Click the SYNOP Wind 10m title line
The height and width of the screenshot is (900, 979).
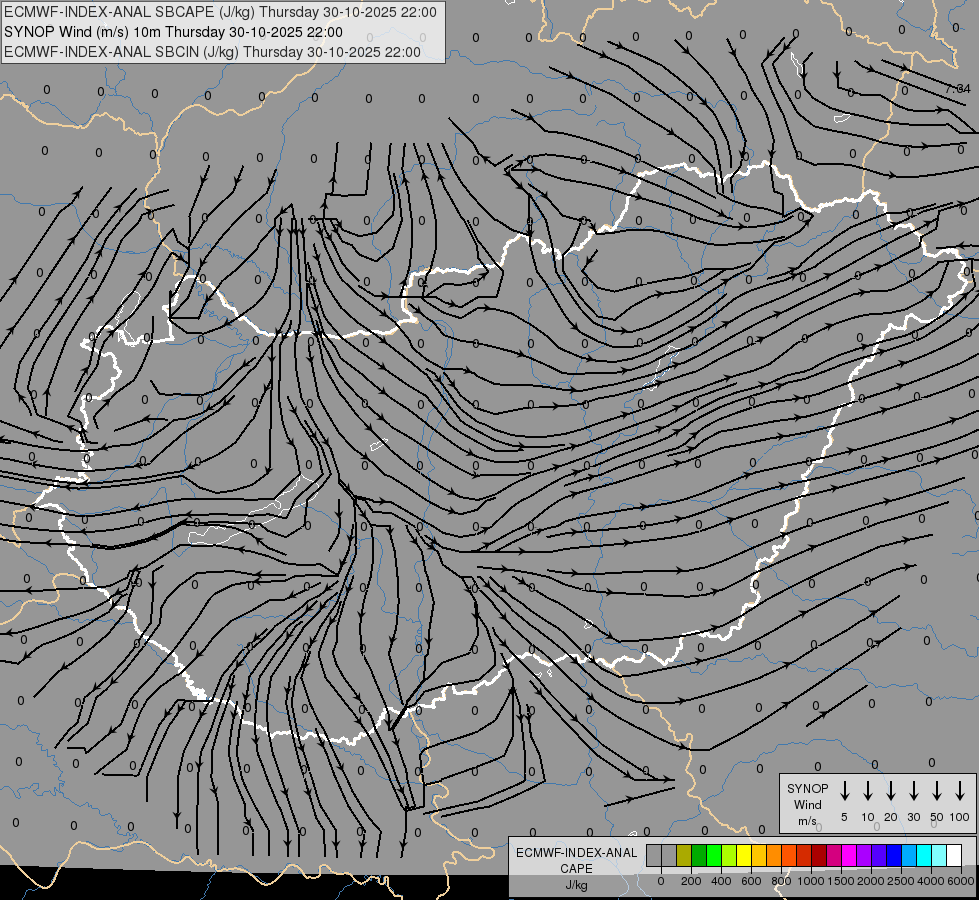click(x=173, y=32)
